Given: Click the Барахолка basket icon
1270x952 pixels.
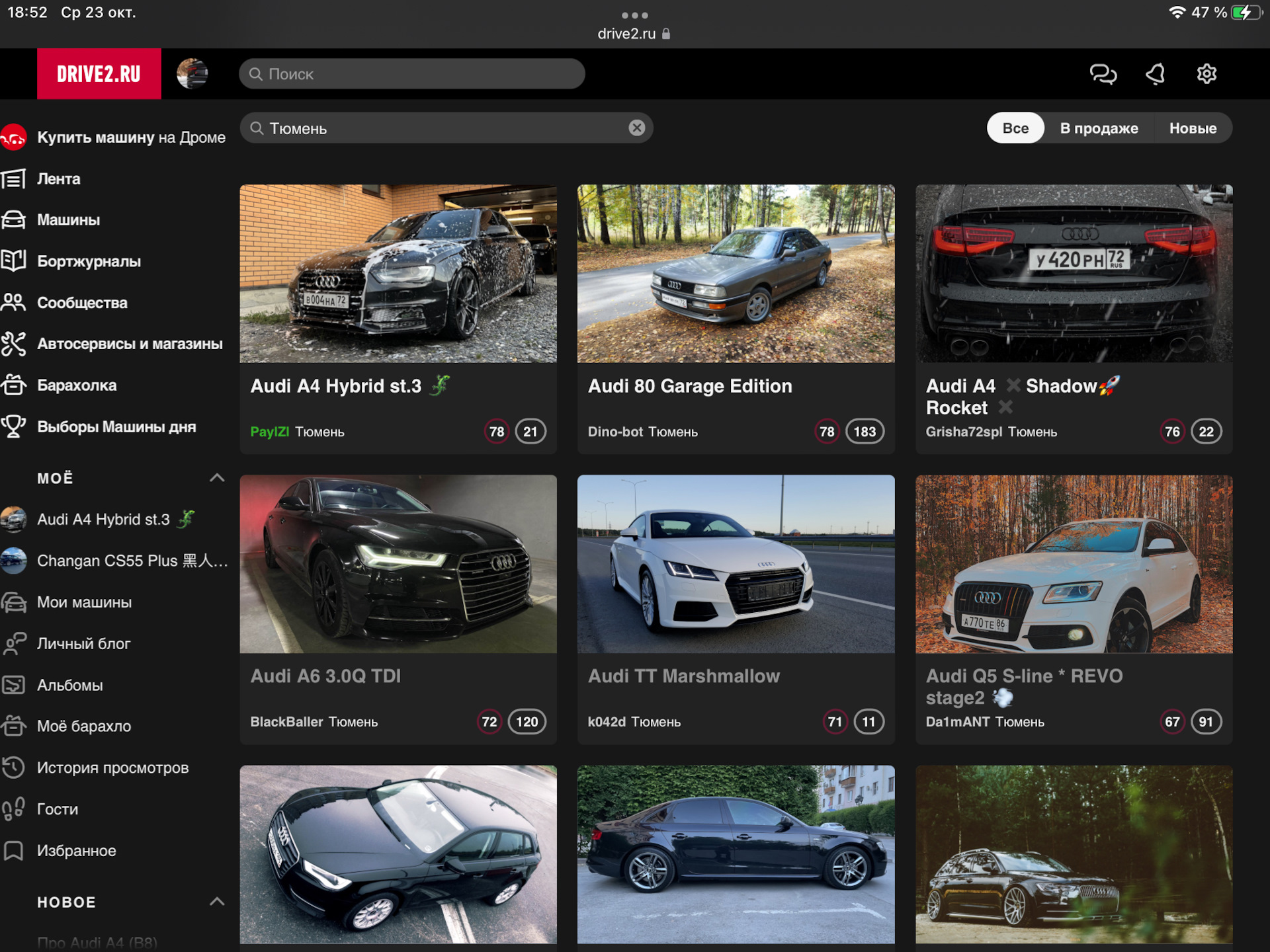Looking at the screenshot, I should point(13,385).
